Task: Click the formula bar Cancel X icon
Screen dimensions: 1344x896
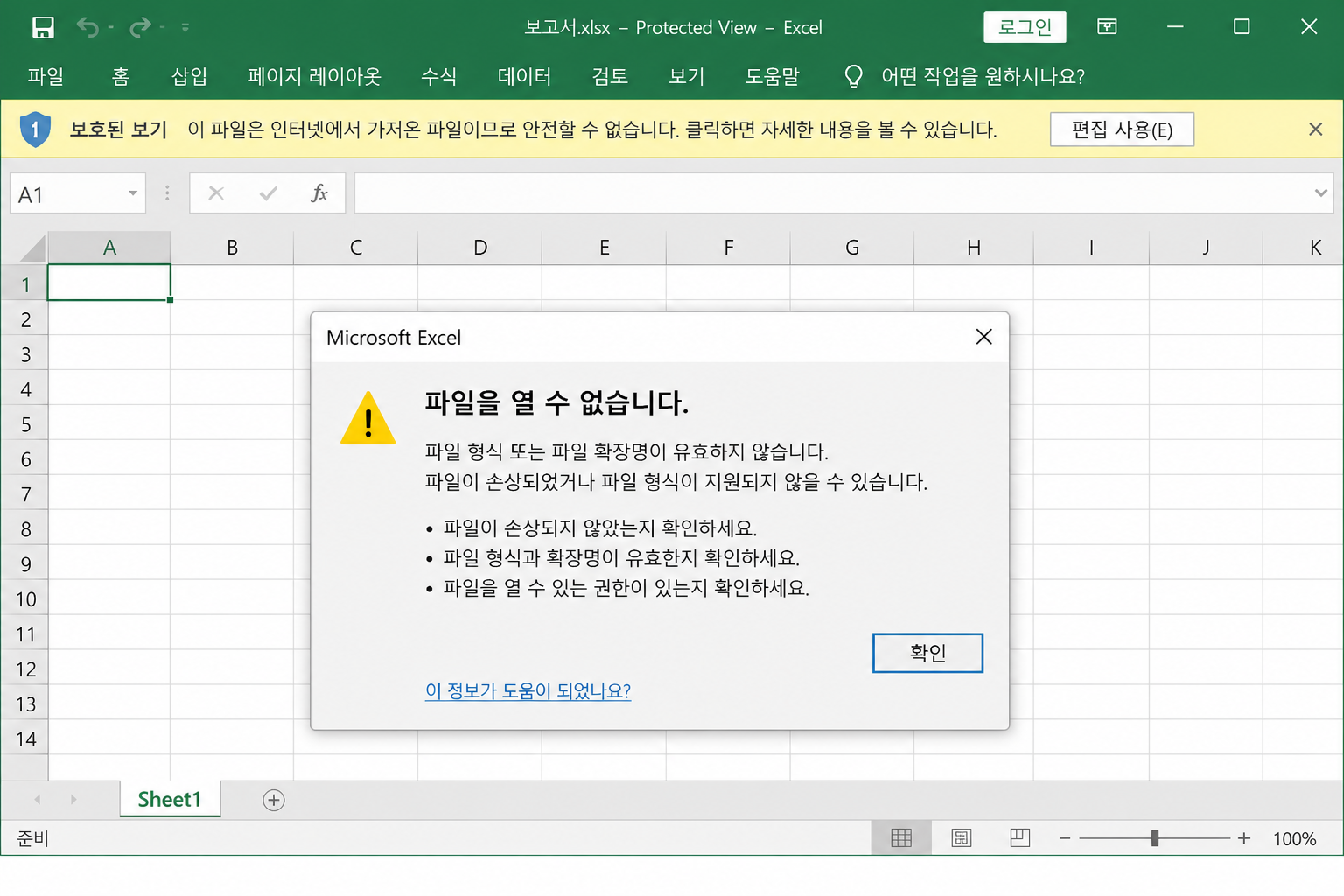Action: (216, 193)
